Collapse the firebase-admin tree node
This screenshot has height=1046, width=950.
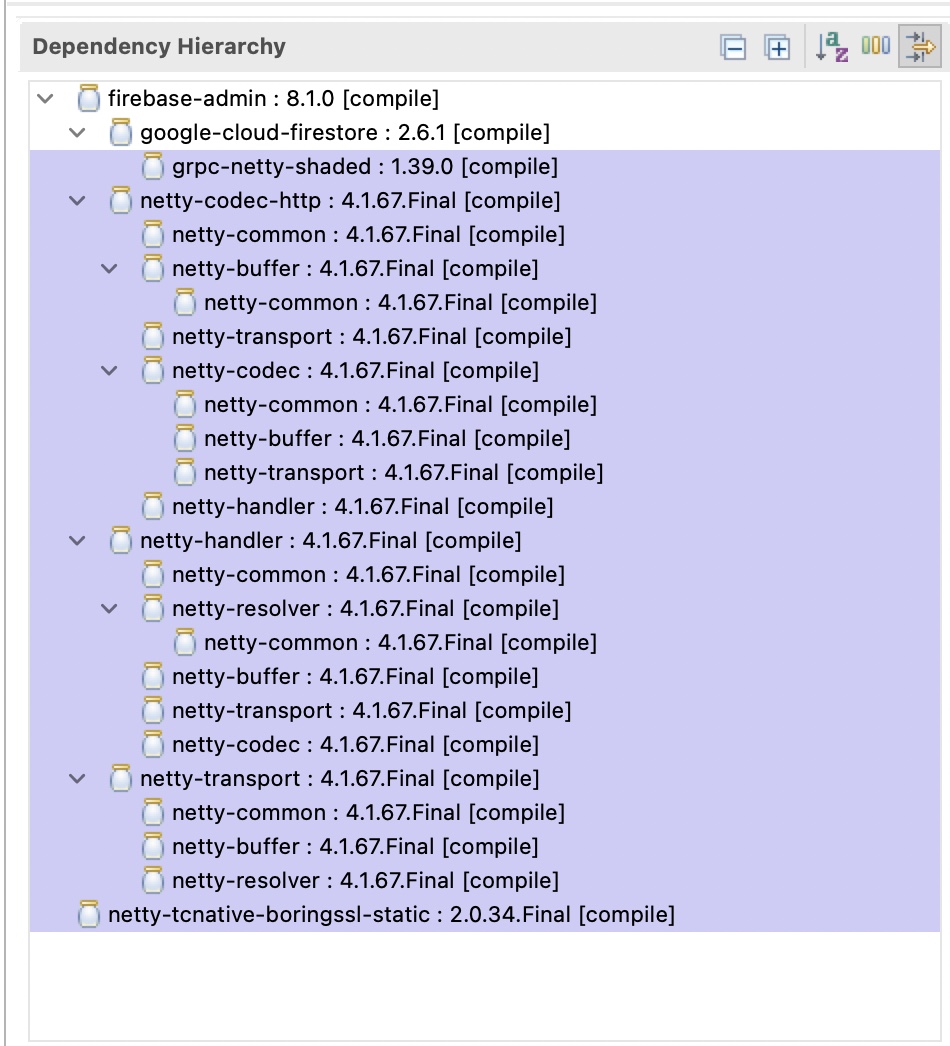click(x=45, y=99)
